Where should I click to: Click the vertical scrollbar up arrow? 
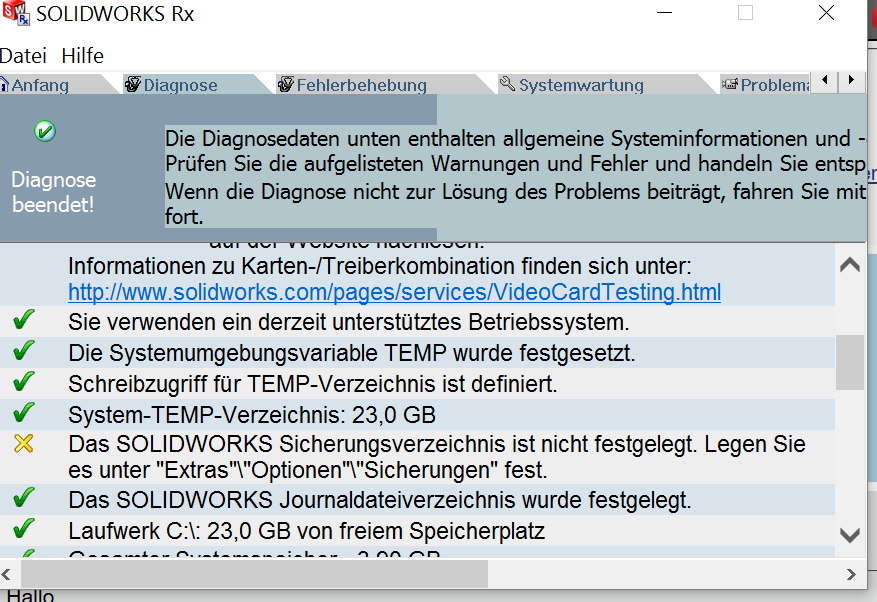tap(850, 264)
